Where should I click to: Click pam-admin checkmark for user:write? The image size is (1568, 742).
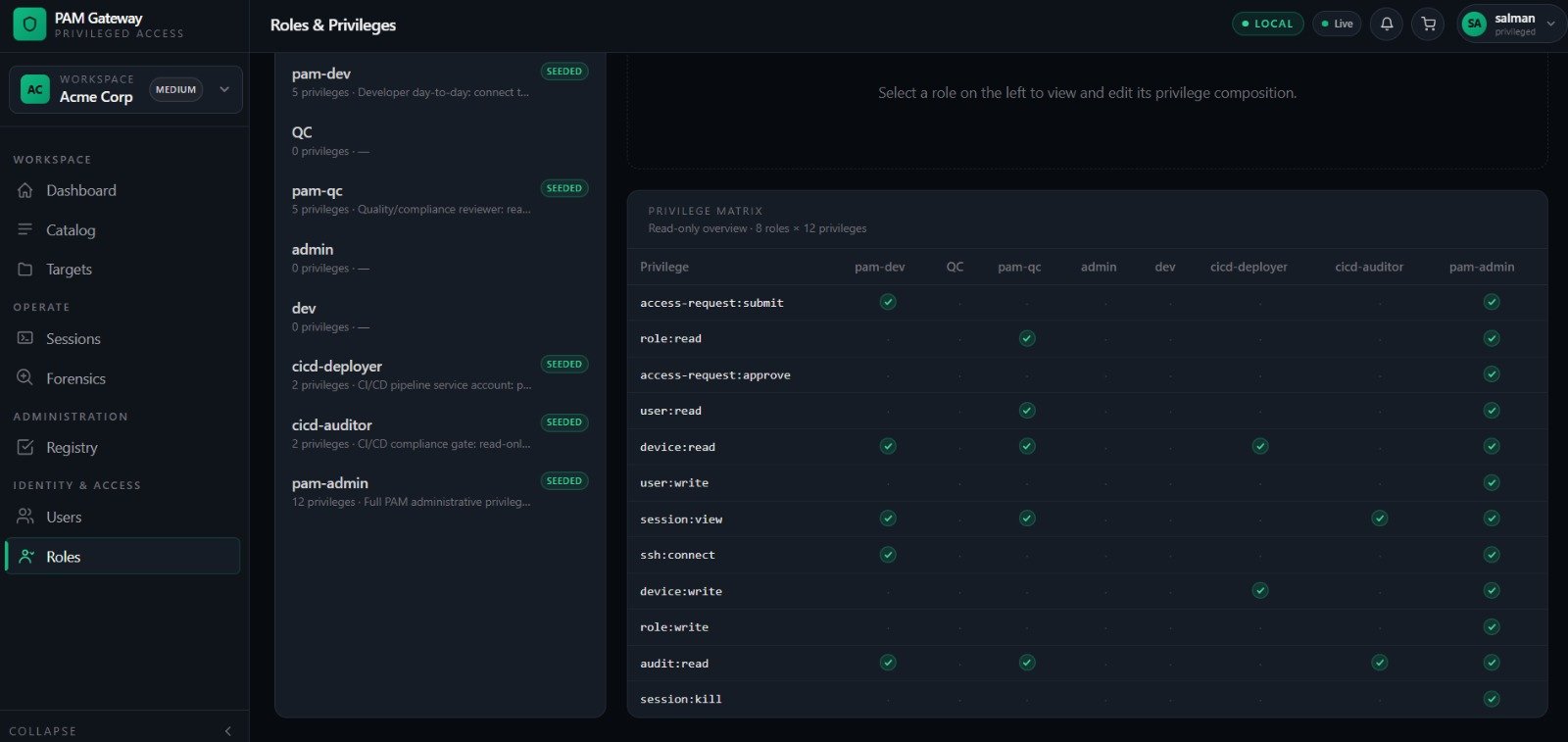tap(1492, 482)
